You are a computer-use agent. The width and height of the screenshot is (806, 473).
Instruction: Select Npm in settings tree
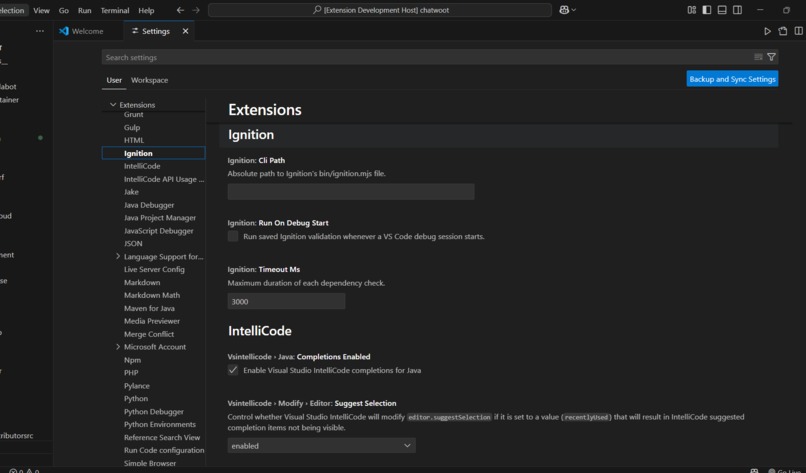(132, 360)
